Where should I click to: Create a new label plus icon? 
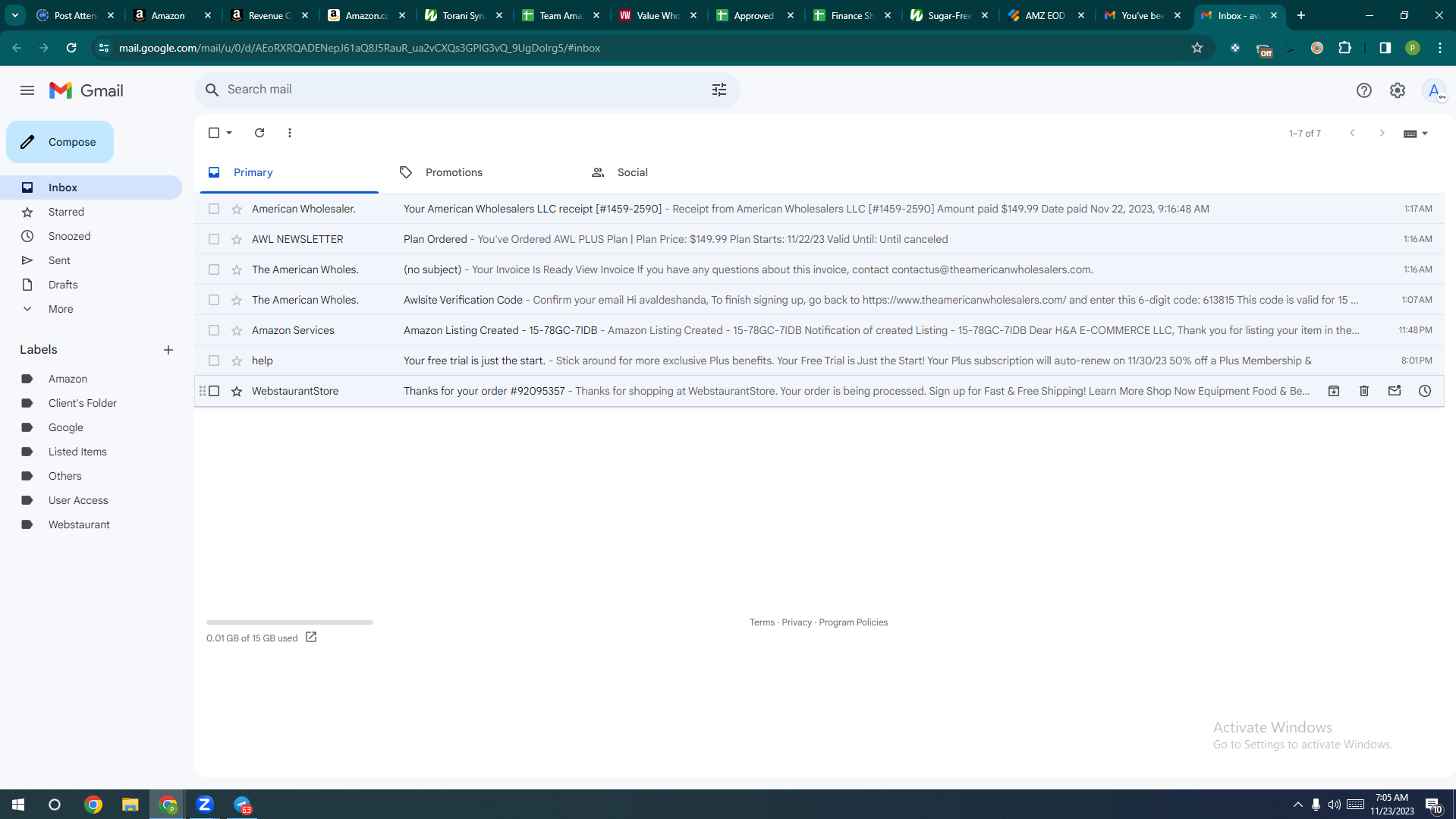168,350
